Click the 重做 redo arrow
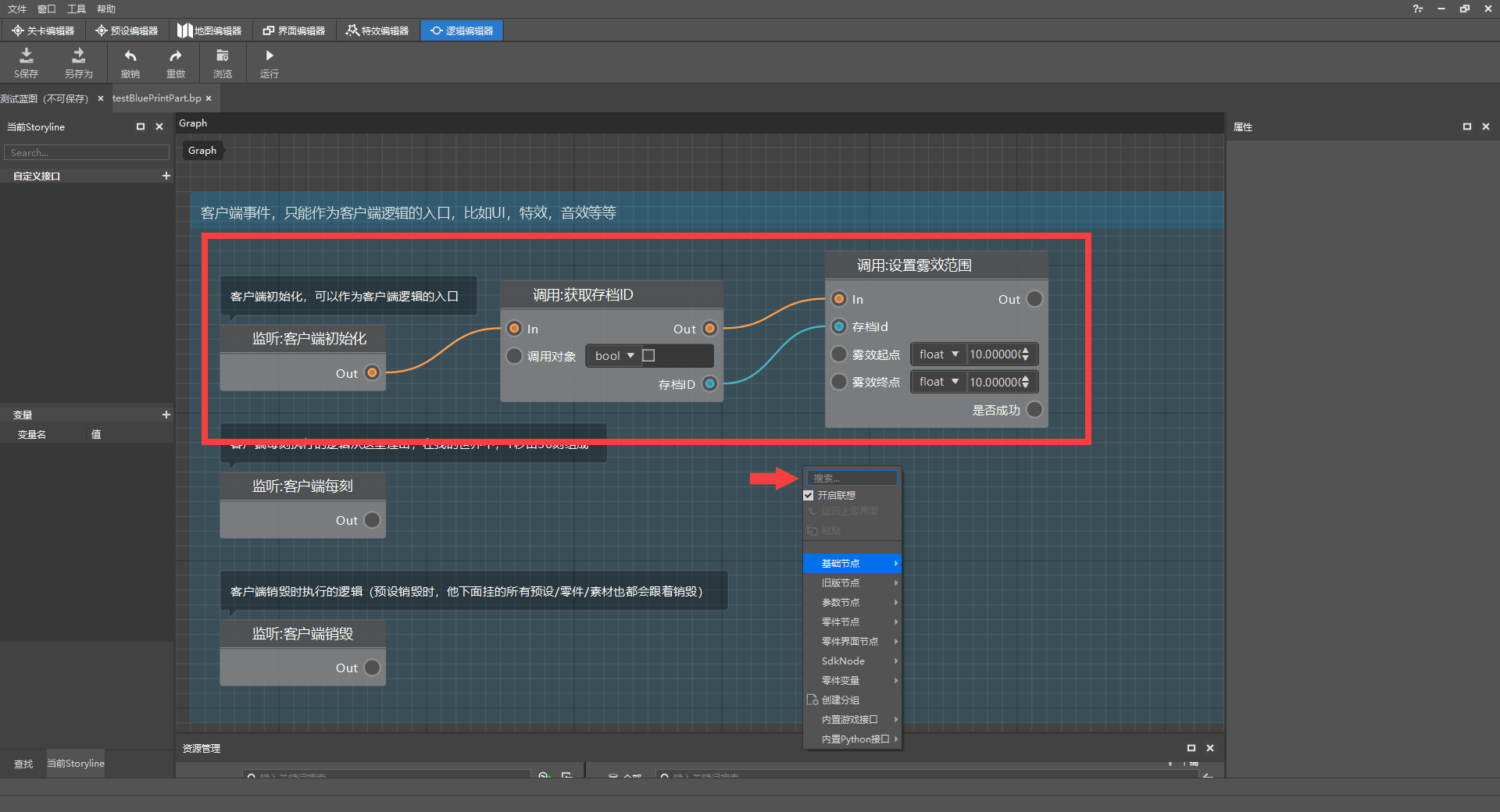The width and height of the screenshot is (1500, 812). pyautogui.click(x=176, y=55)
